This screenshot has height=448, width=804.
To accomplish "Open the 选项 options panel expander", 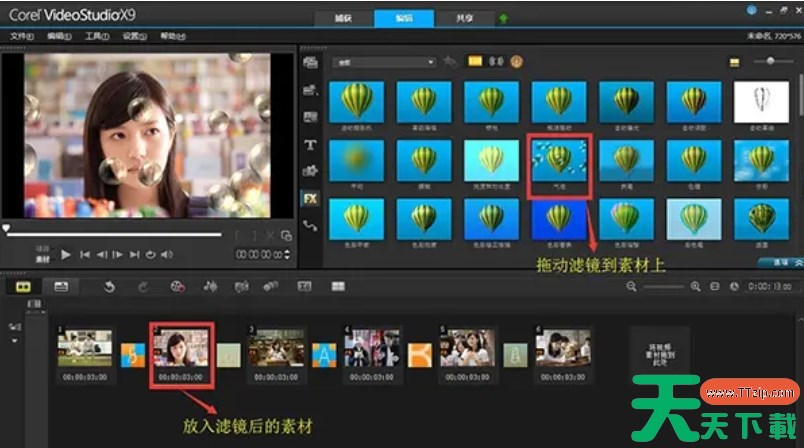I will [x=767, y=262].
